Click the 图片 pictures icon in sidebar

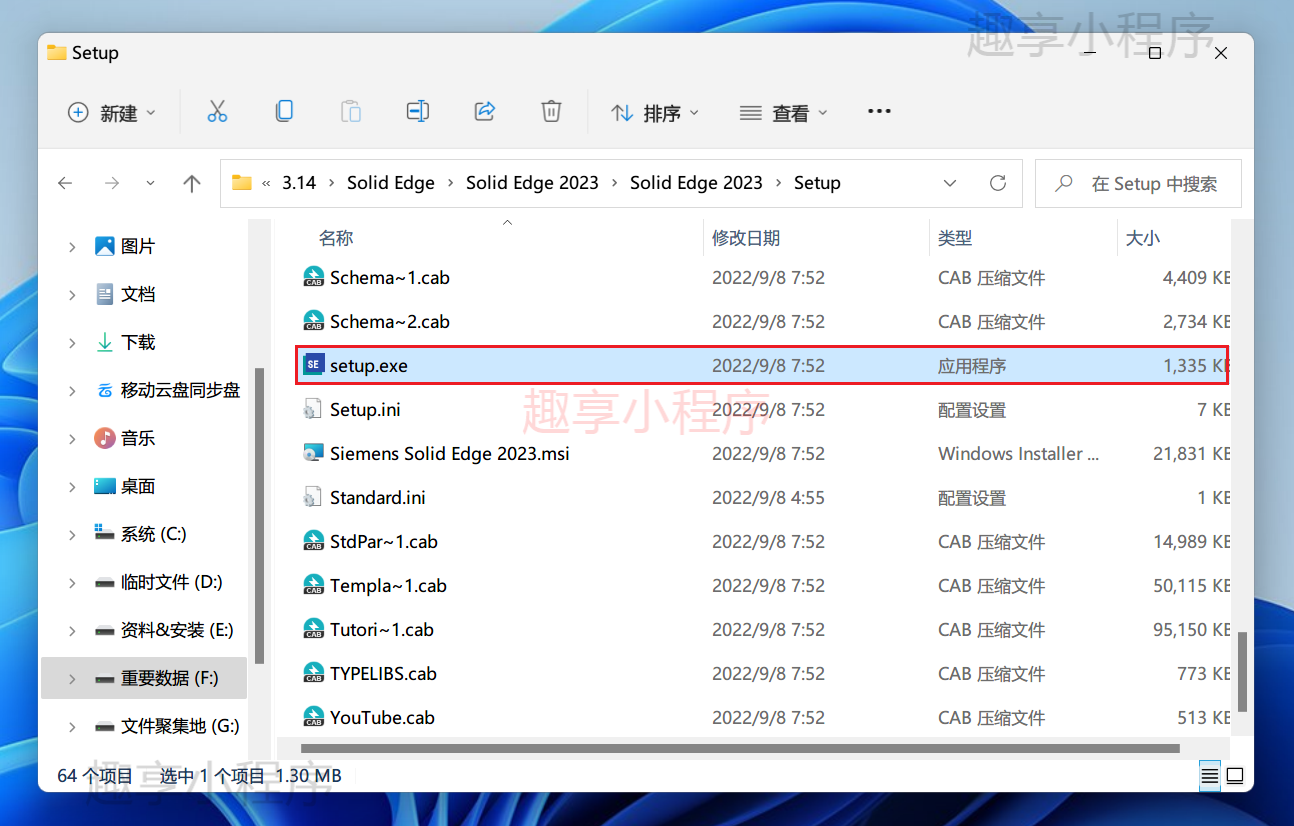(104, 246)
